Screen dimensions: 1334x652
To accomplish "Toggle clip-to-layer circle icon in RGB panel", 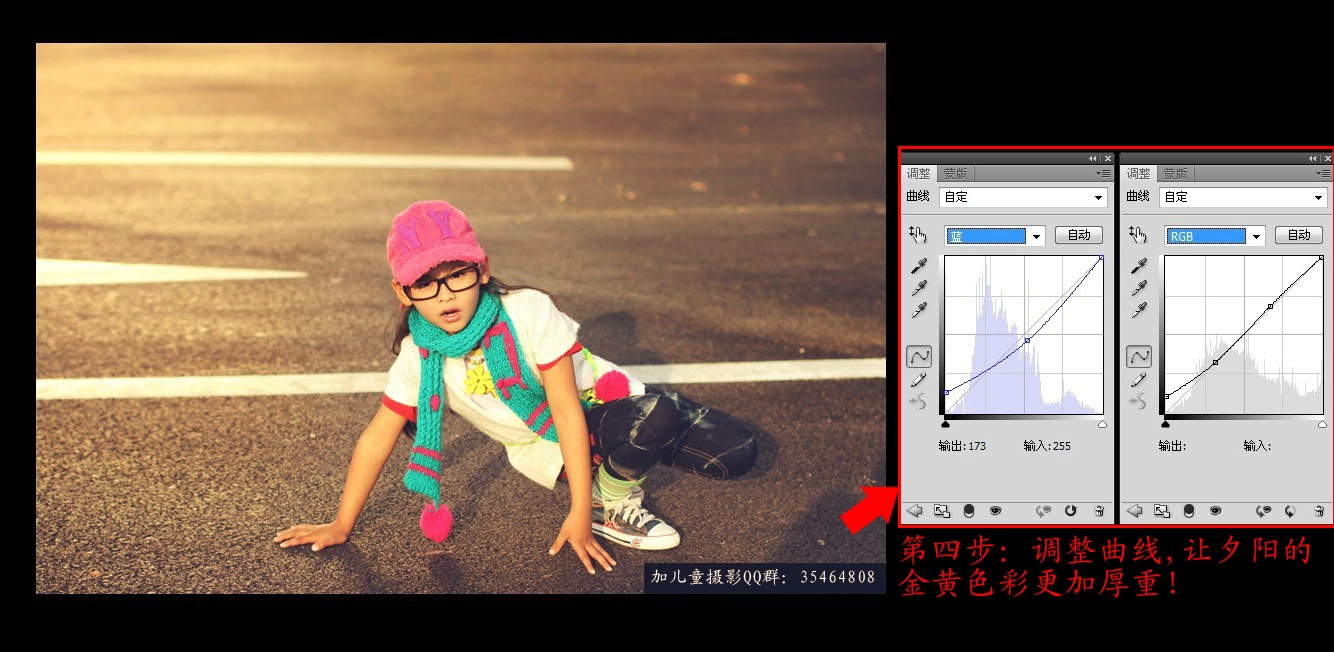I will (x=1188, y=511).
